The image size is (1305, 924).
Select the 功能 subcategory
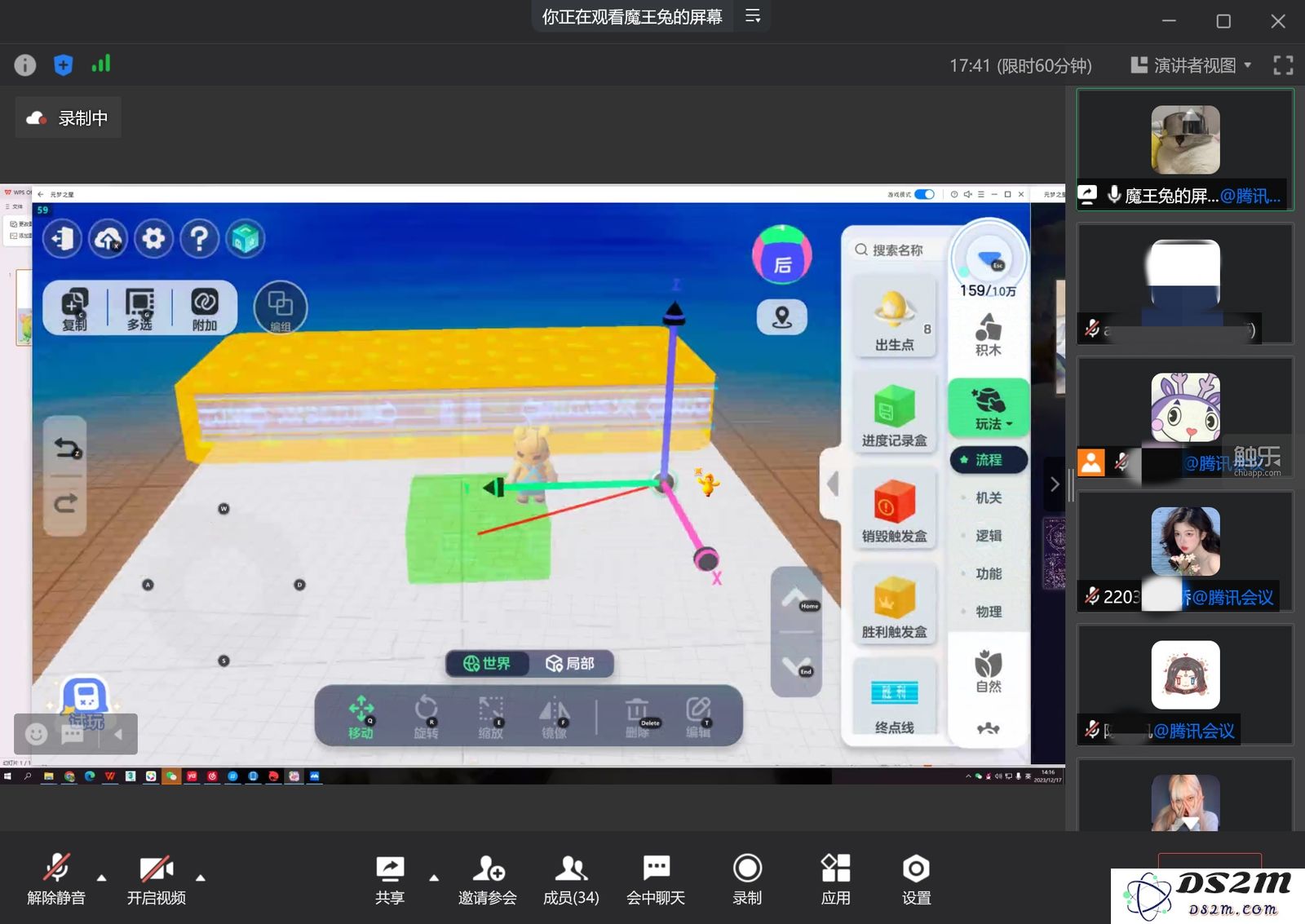click(989, 574)
